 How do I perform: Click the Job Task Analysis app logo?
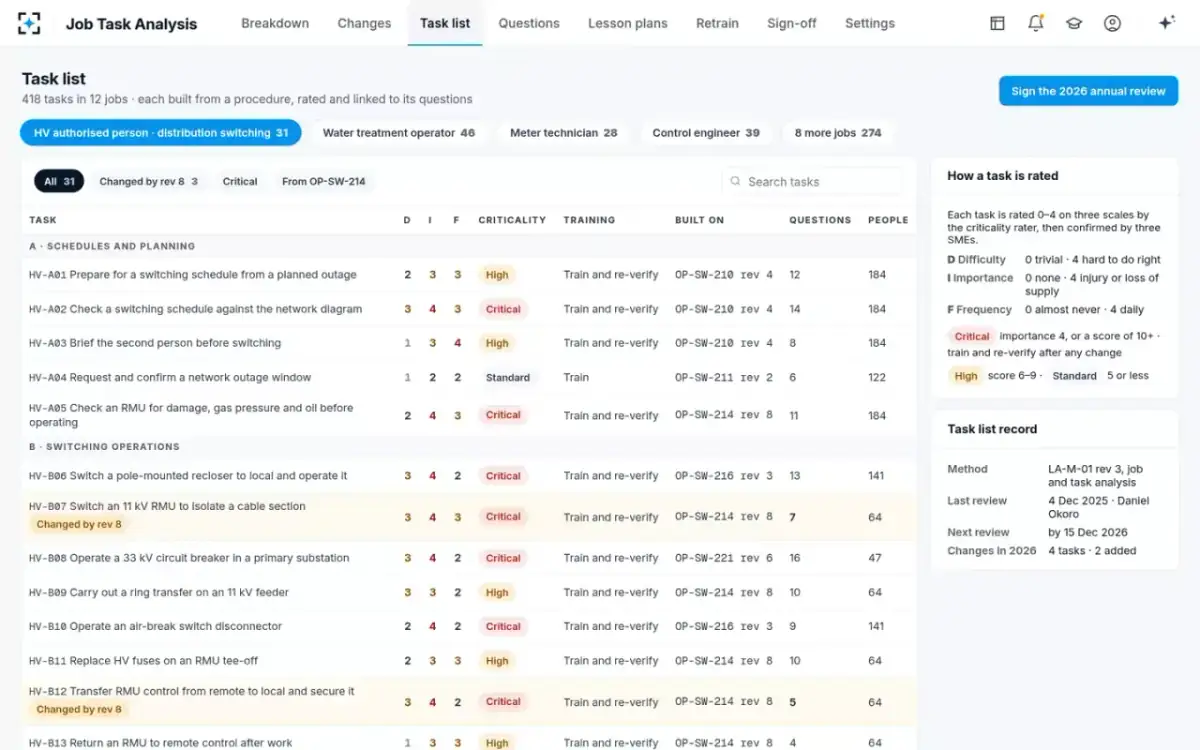[x=30, y=23]
